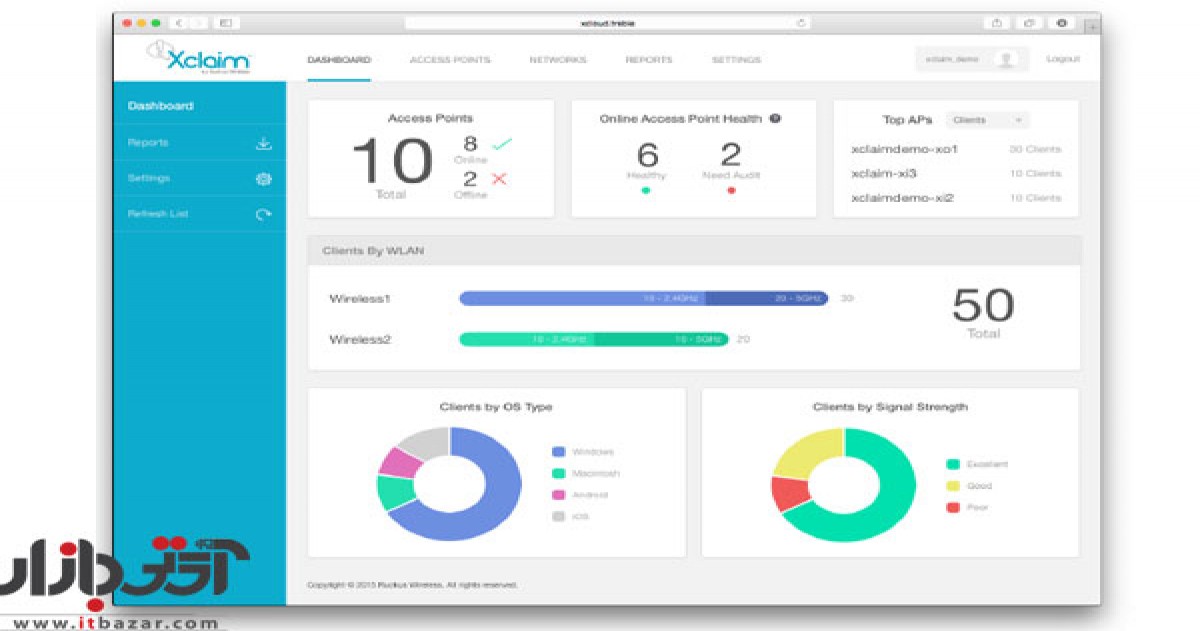Viewport: 1200px width, 631px height.
Task: Click the red Need Audit dot
Action: pyautogui.click(x=731, y=190)
